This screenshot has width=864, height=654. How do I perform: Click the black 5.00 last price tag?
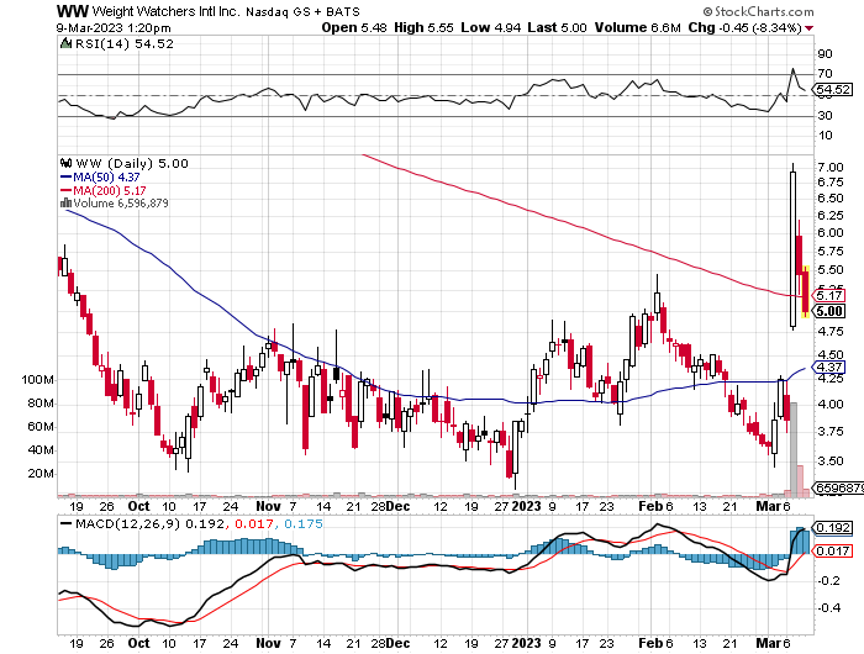[831, 311]
